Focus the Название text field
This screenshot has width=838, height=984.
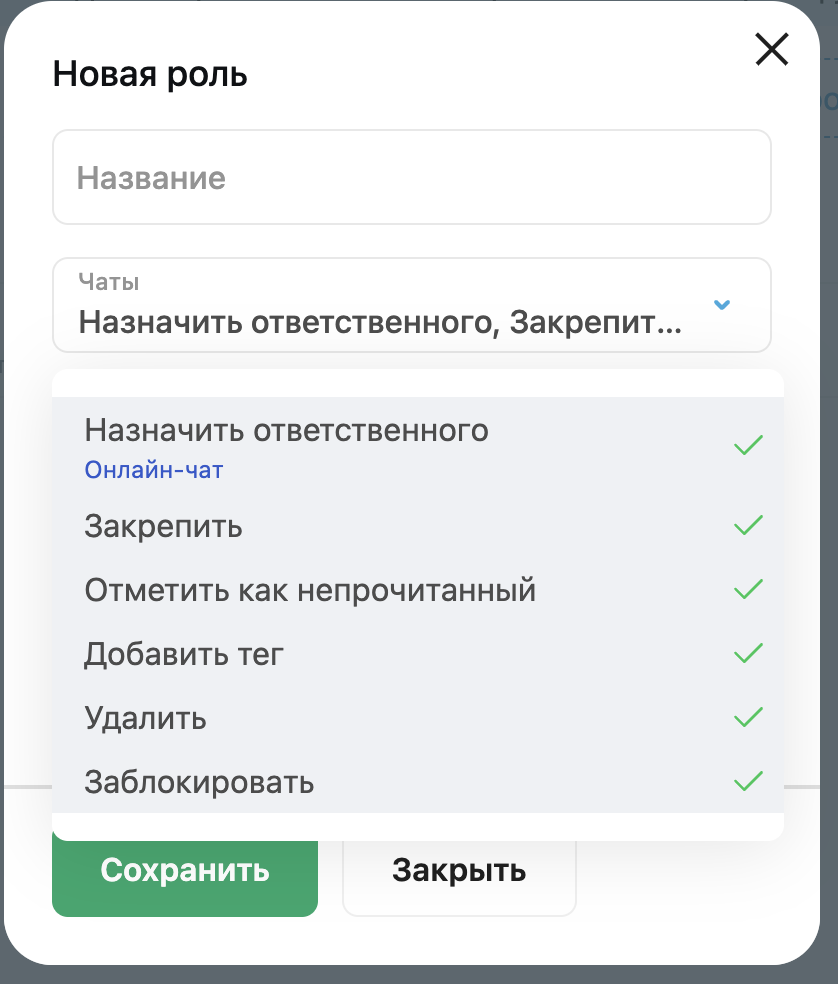tap(412, 177)
